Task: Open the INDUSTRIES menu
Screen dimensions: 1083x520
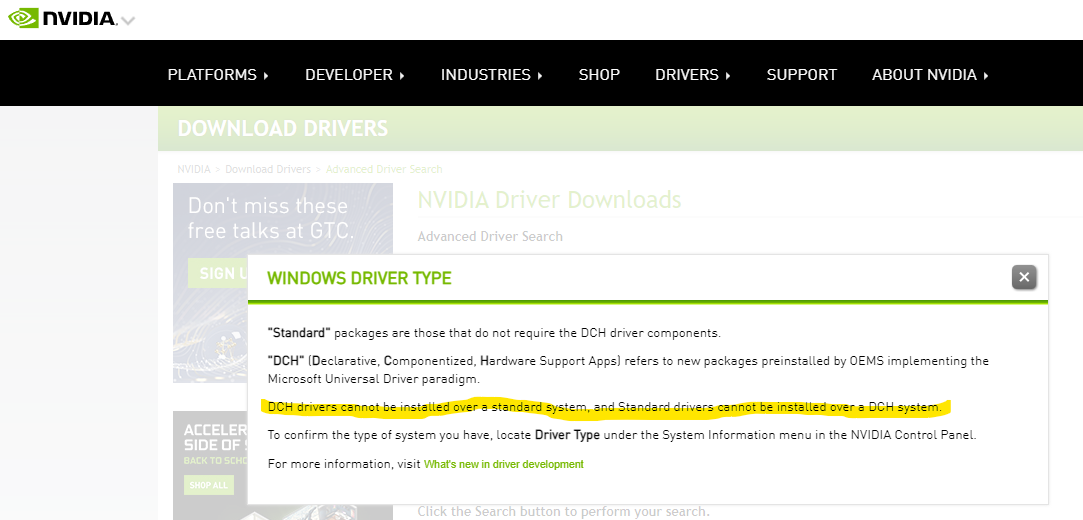Action: [492, 75]
